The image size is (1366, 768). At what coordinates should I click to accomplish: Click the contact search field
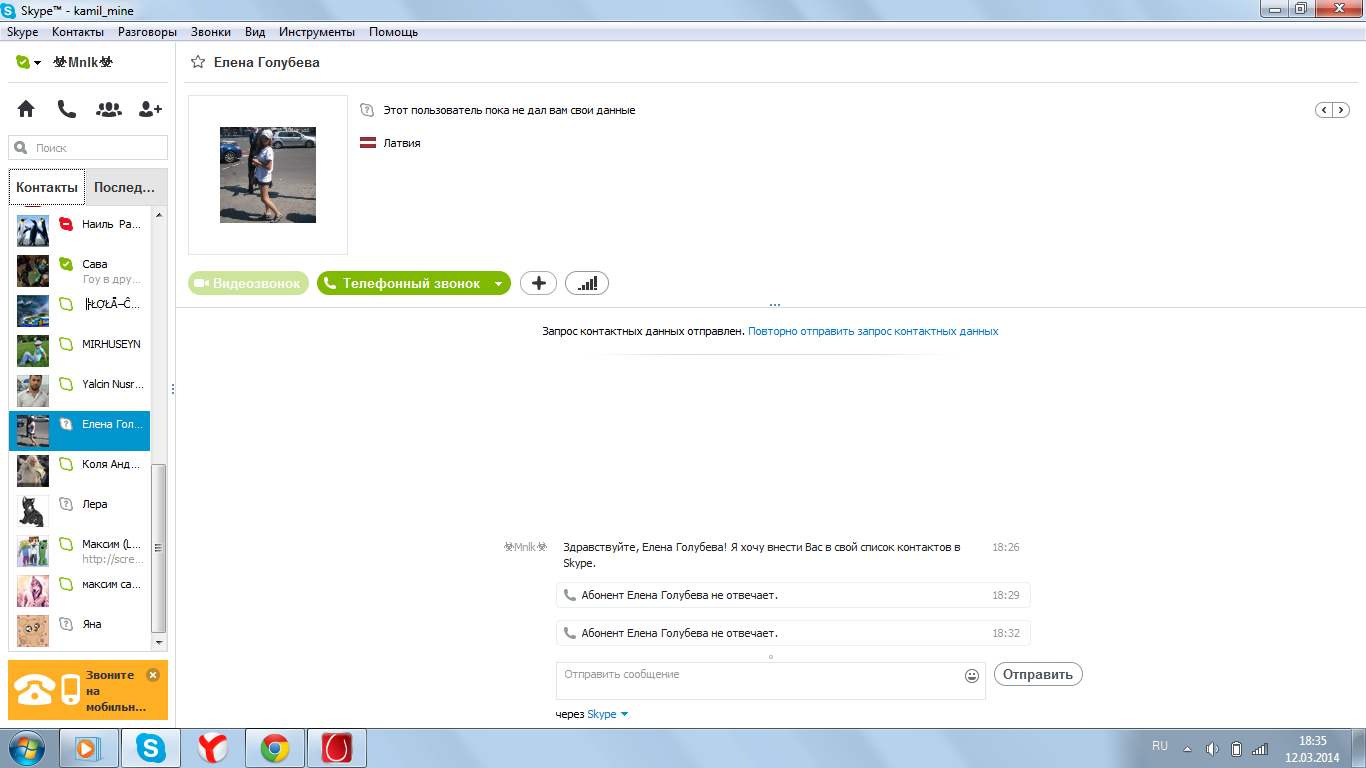coord(88,148)
